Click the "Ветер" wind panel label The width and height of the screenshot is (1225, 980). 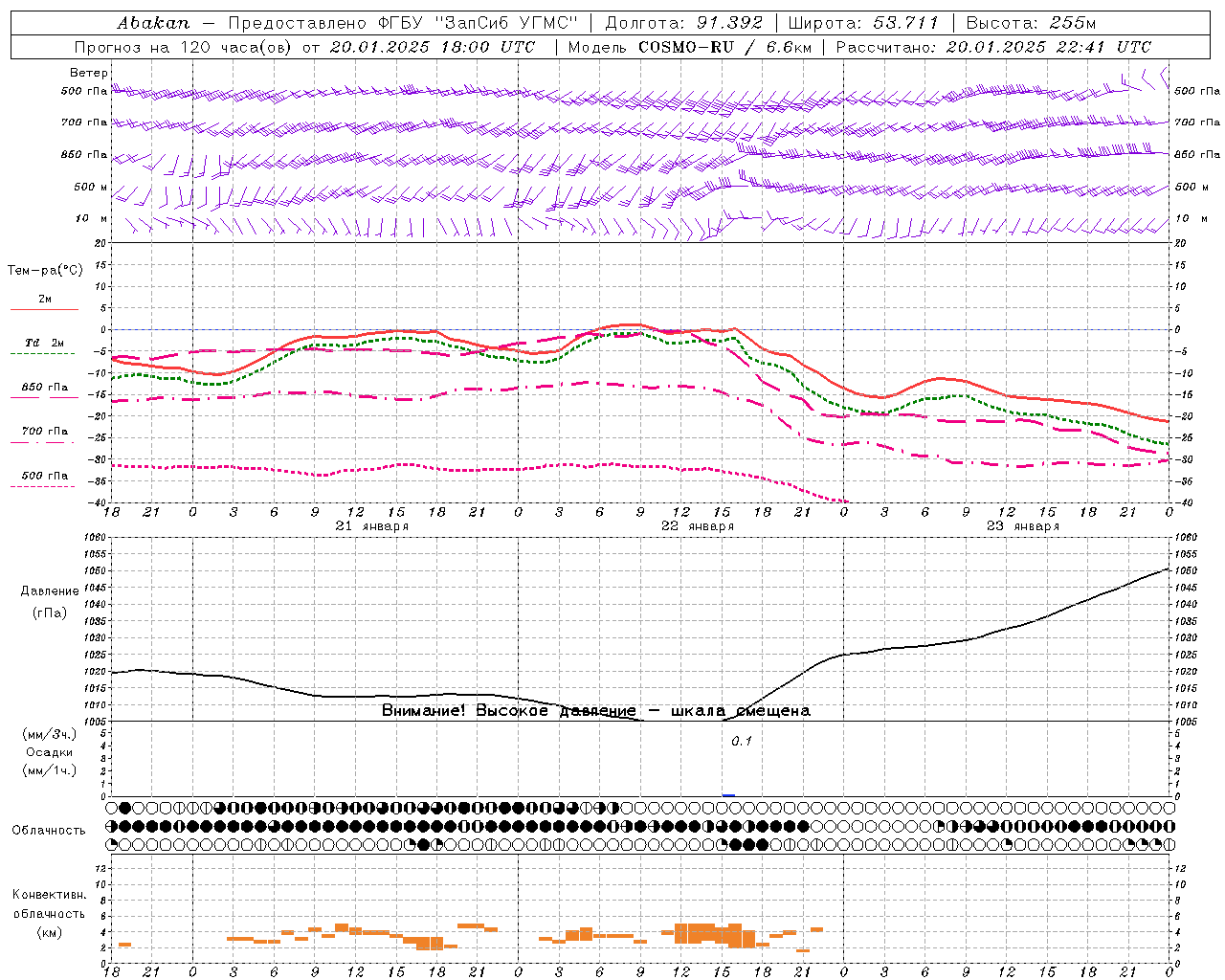click(x=89, y=73)
